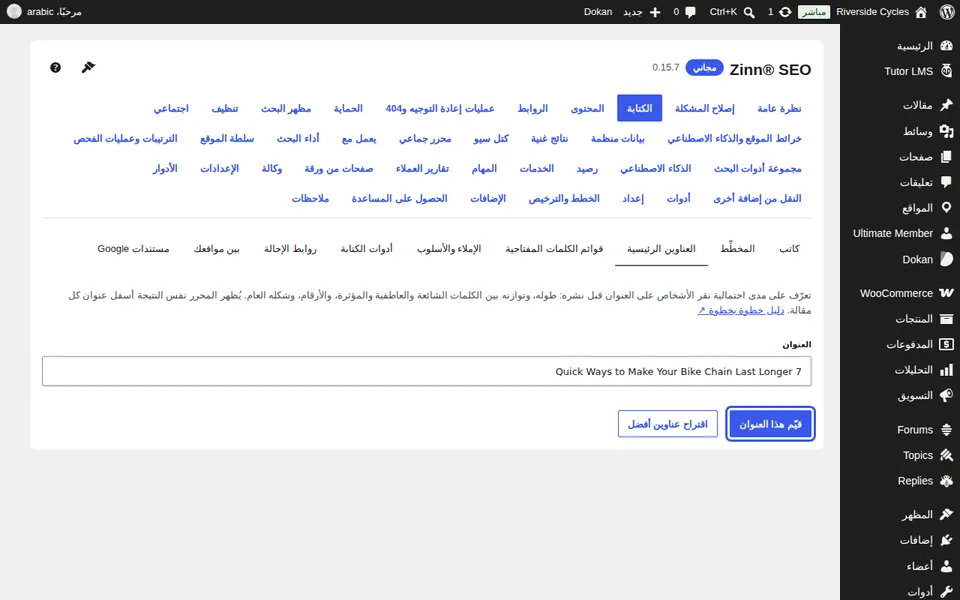This screenshot has height=600, width=960.
Task: Switch to إصلاح المشكلة tab
Action: [x=704, y=108]
